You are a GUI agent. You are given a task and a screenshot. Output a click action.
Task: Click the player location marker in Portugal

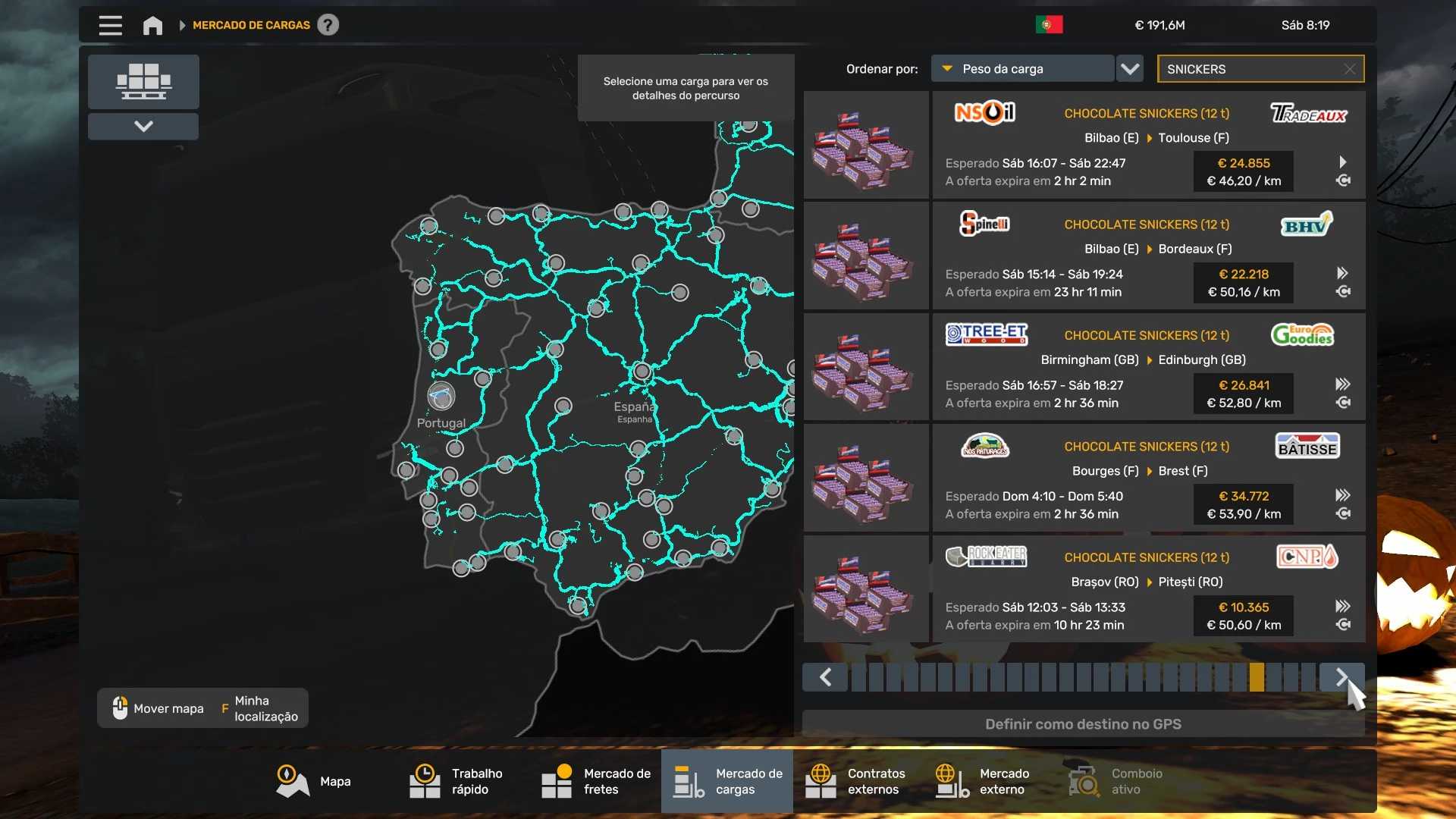tap(441, 396)
